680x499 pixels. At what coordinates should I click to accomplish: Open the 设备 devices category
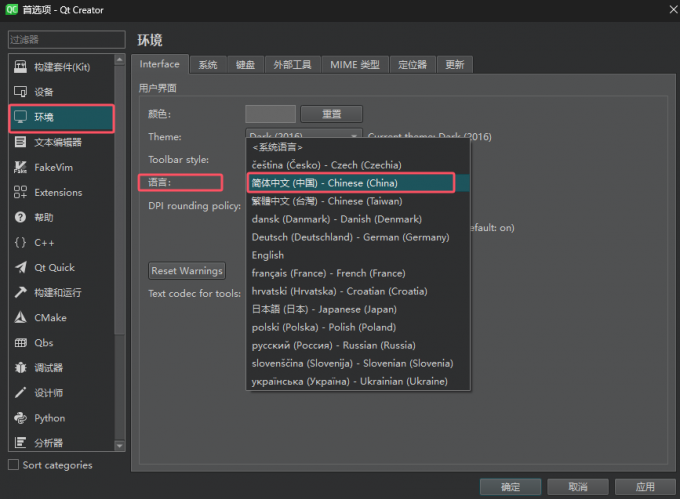[x=44, y=92]
